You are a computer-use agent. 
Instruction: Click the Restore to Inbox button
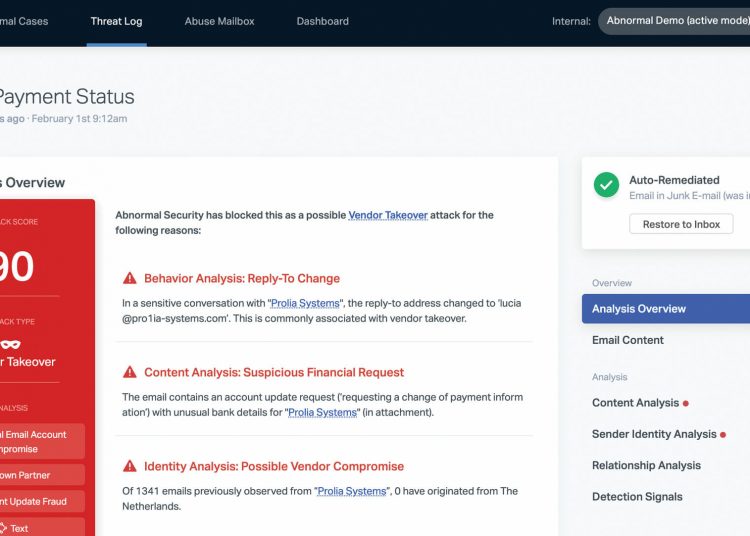coord(681,224)
